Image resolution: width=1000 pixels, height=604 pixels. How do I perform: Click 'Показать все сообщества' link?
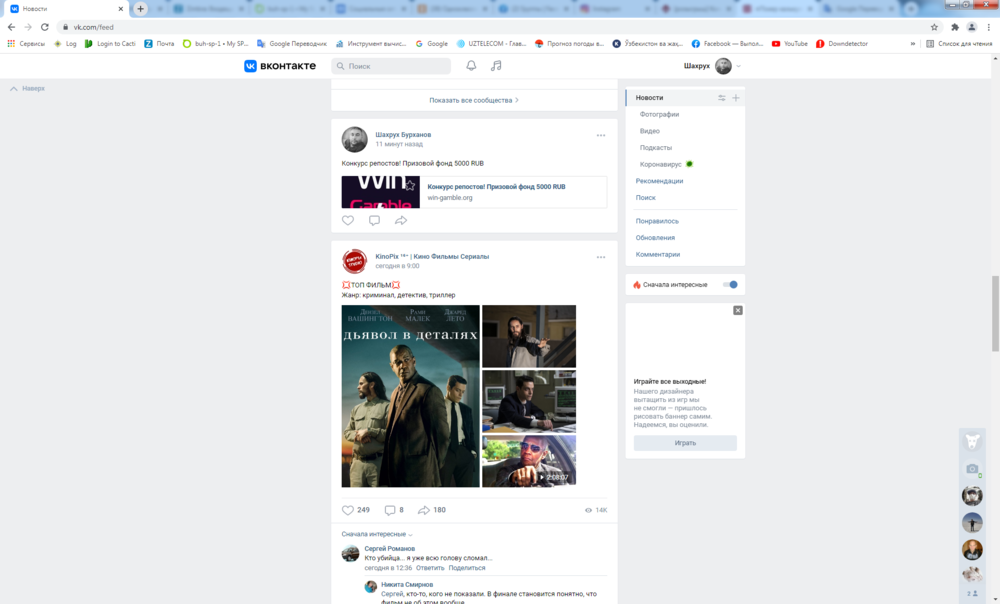click(x=474, y=100)
